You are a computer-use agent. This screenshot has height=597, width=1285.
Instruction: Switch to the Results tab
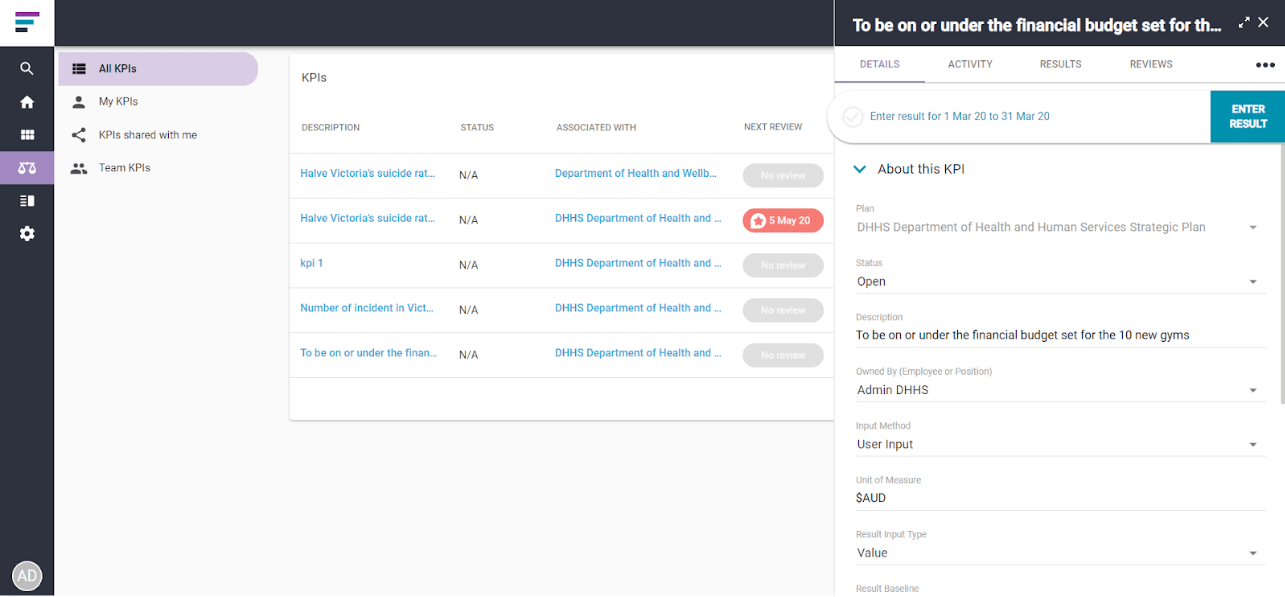coord(1060,64)
